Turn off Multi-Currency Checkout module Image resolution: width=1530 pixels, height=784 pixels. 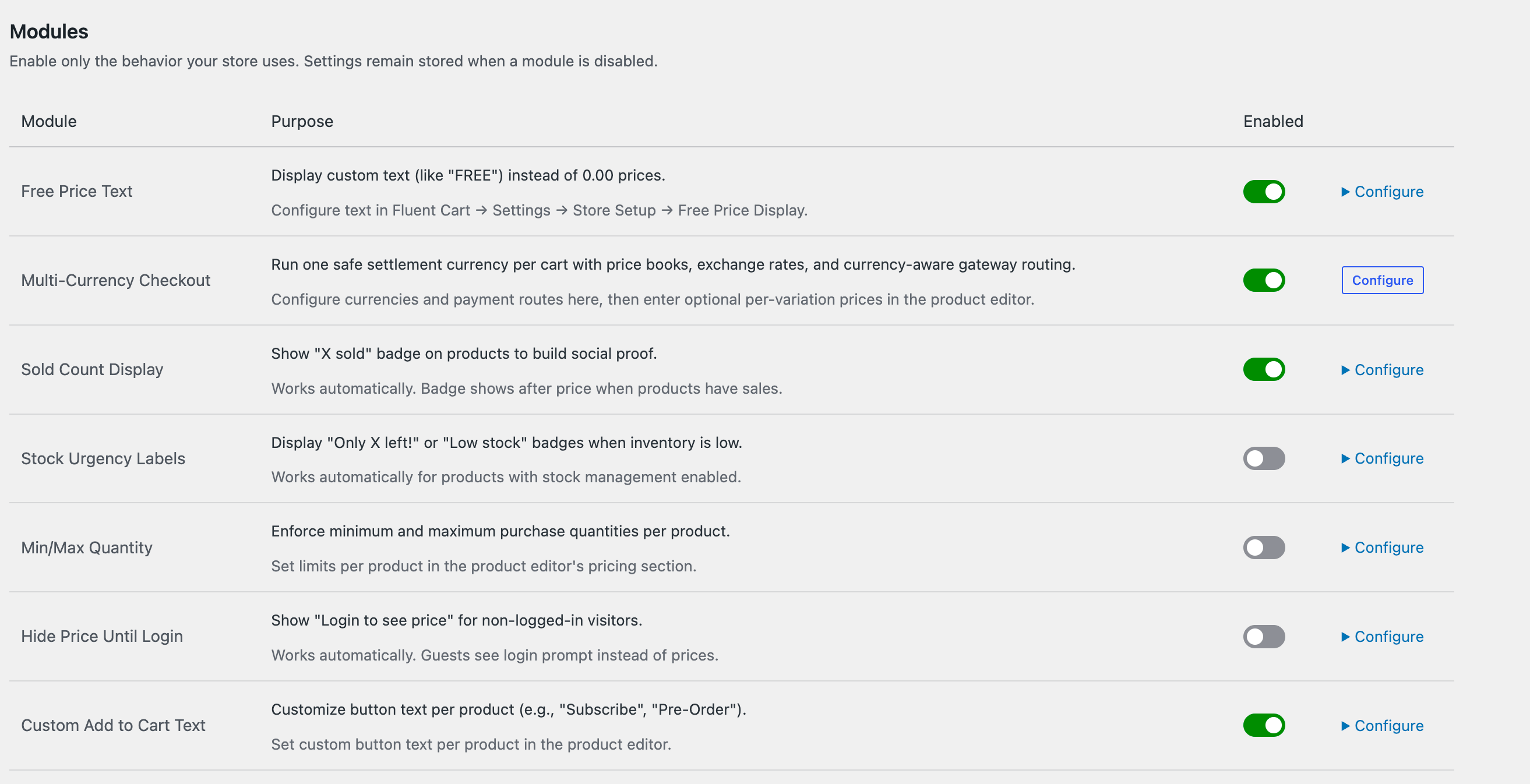(1264, 280)
